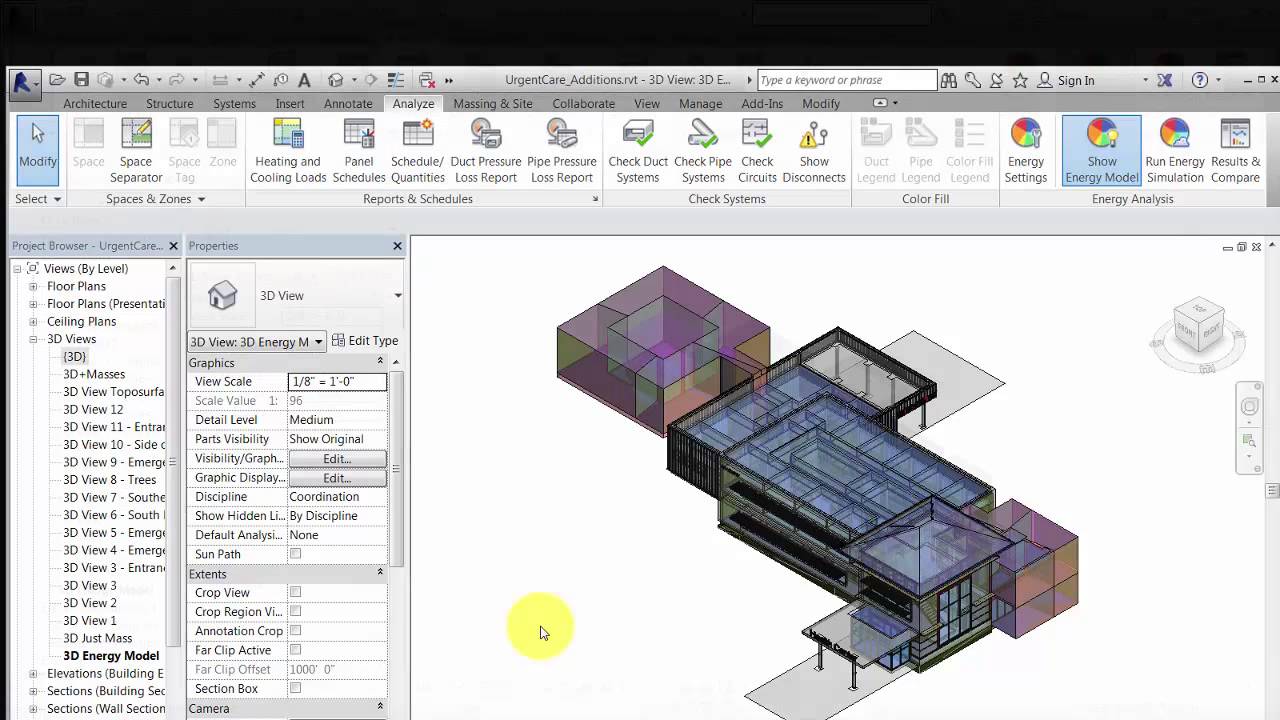Open the Panel Schedules tool
This screenshot has width=1280, height=720.
pyautogui.click(x=359, y=150)
